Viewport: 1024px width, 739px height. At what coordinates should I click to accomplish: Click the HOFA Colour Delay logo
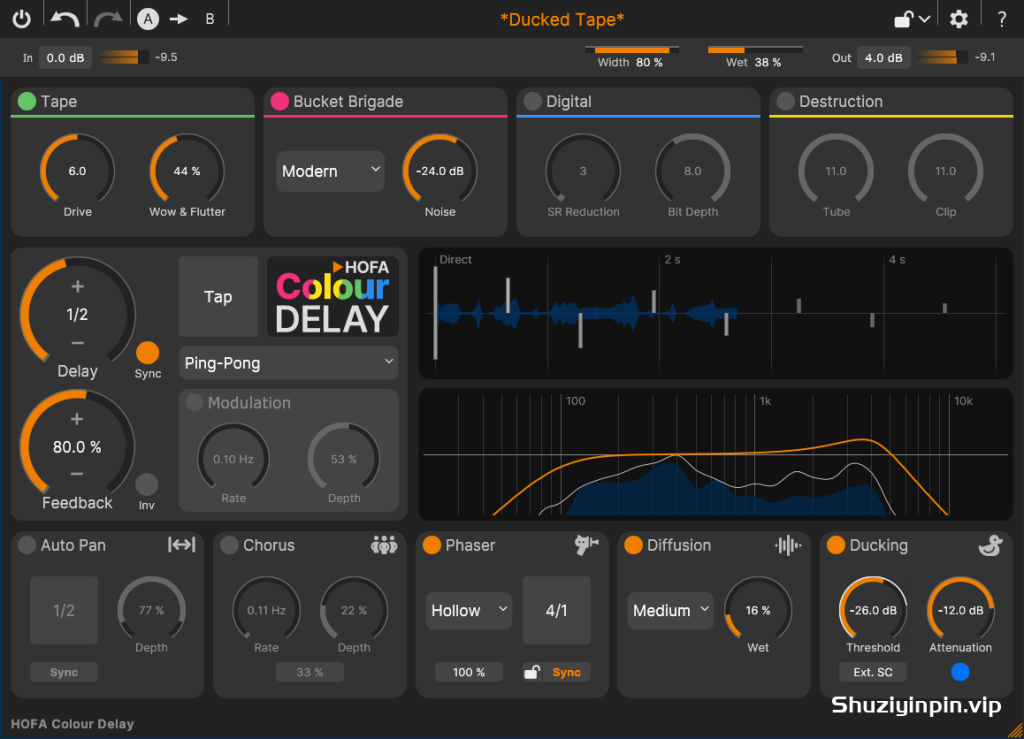[332, 296]
